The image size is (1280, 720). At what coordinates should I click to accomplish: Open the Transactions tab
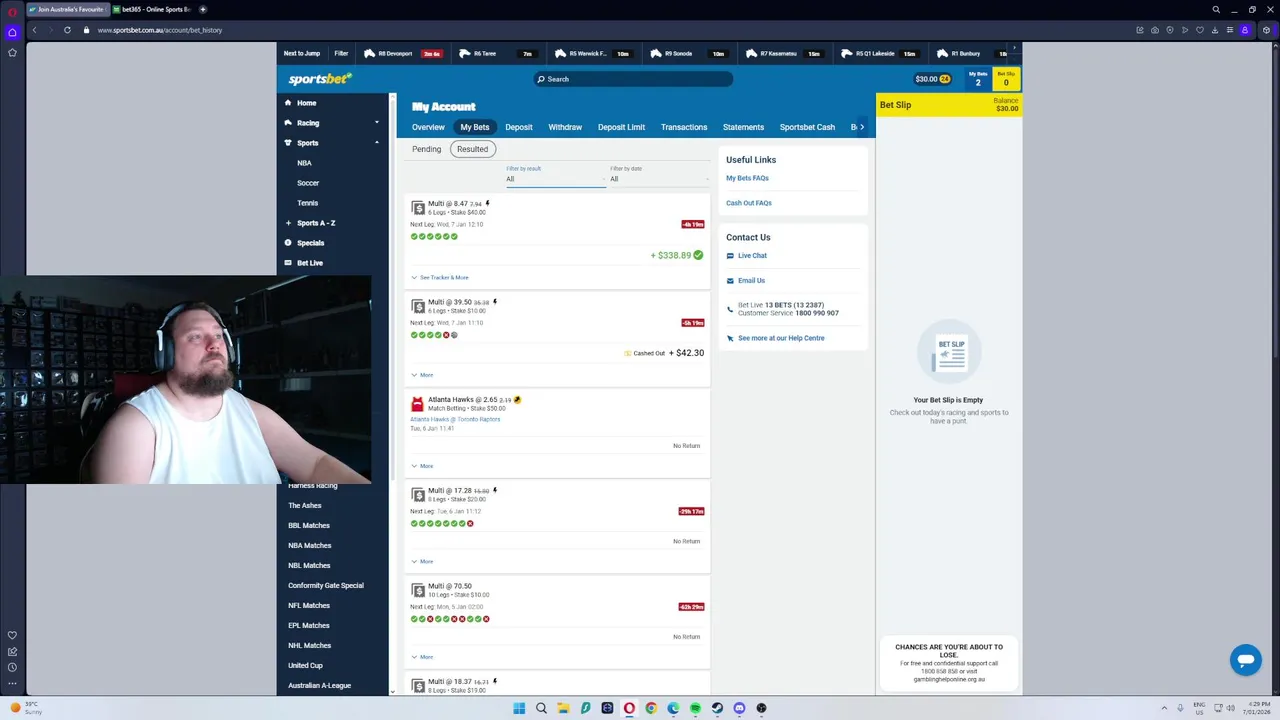[x=684, y=127]
